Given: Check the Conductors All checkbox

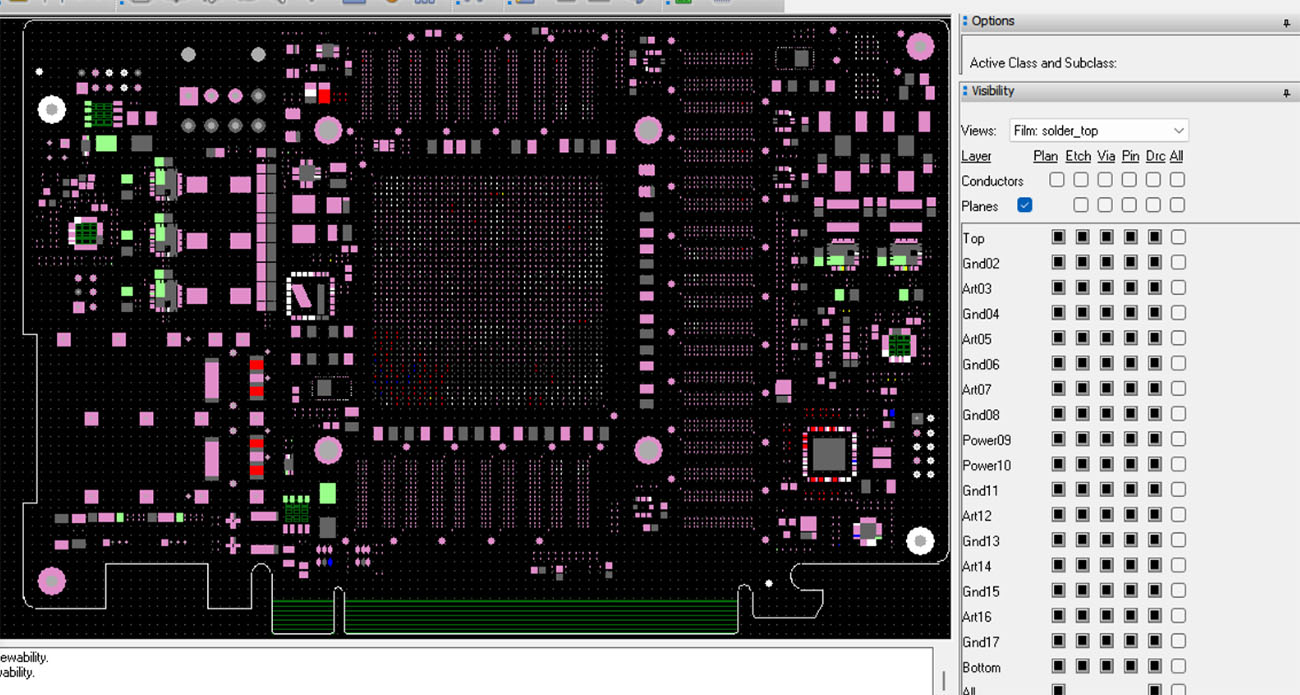Looking at the screenshot, I should pyautogui.click(x=1177, y=180).
